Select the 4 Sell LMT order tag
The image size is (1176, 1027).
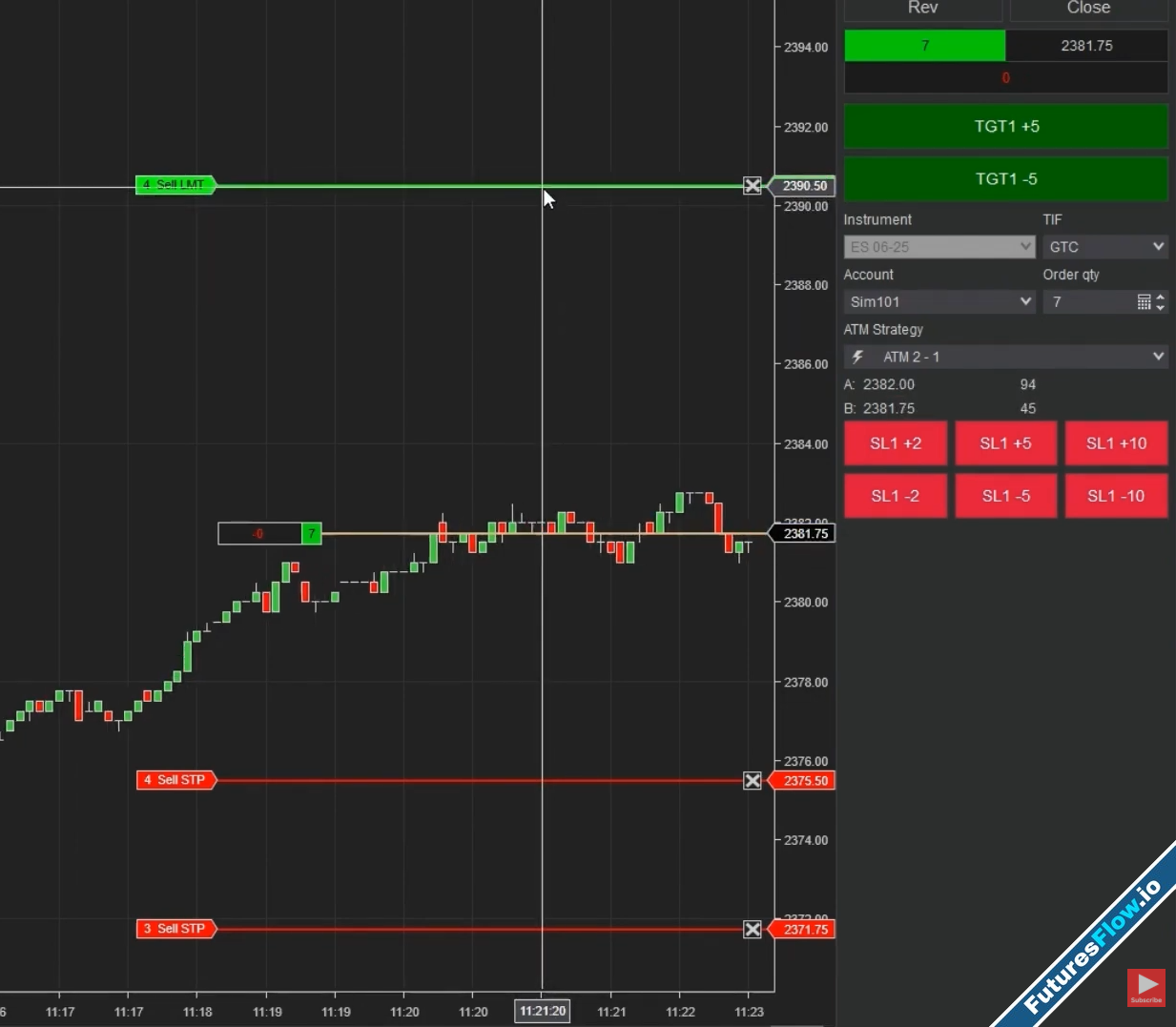pyautogui.click(x=175, y=185)
